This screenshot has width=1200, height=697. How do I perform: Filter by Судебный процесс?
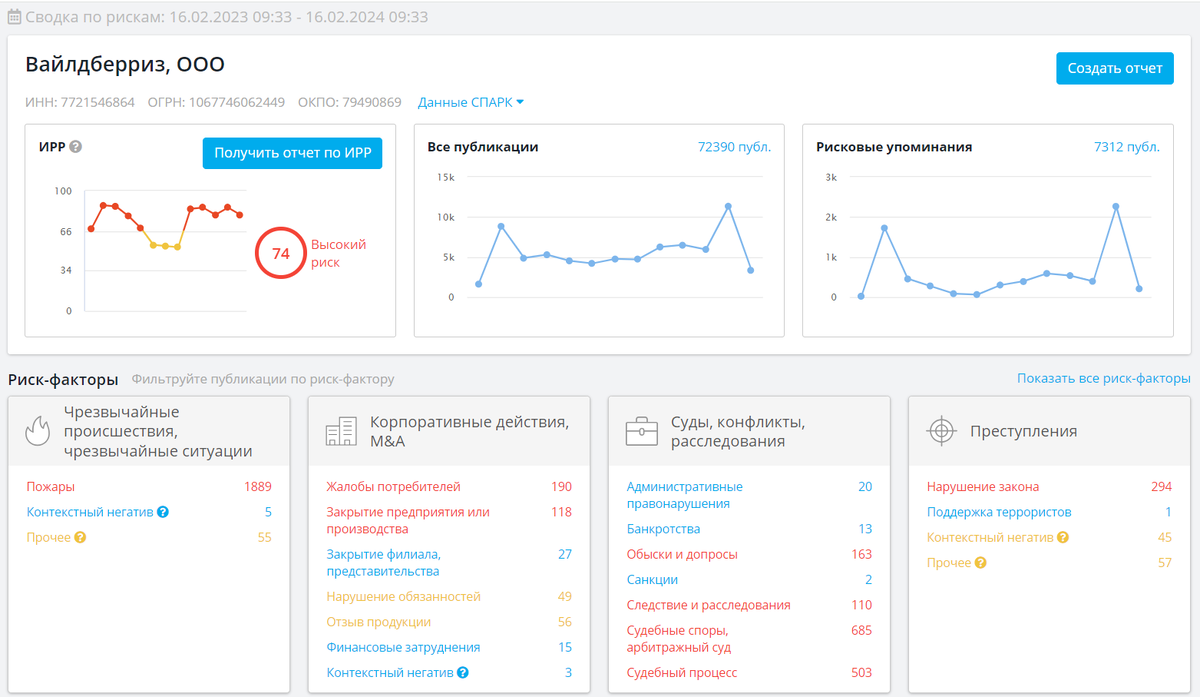point(681,673)
